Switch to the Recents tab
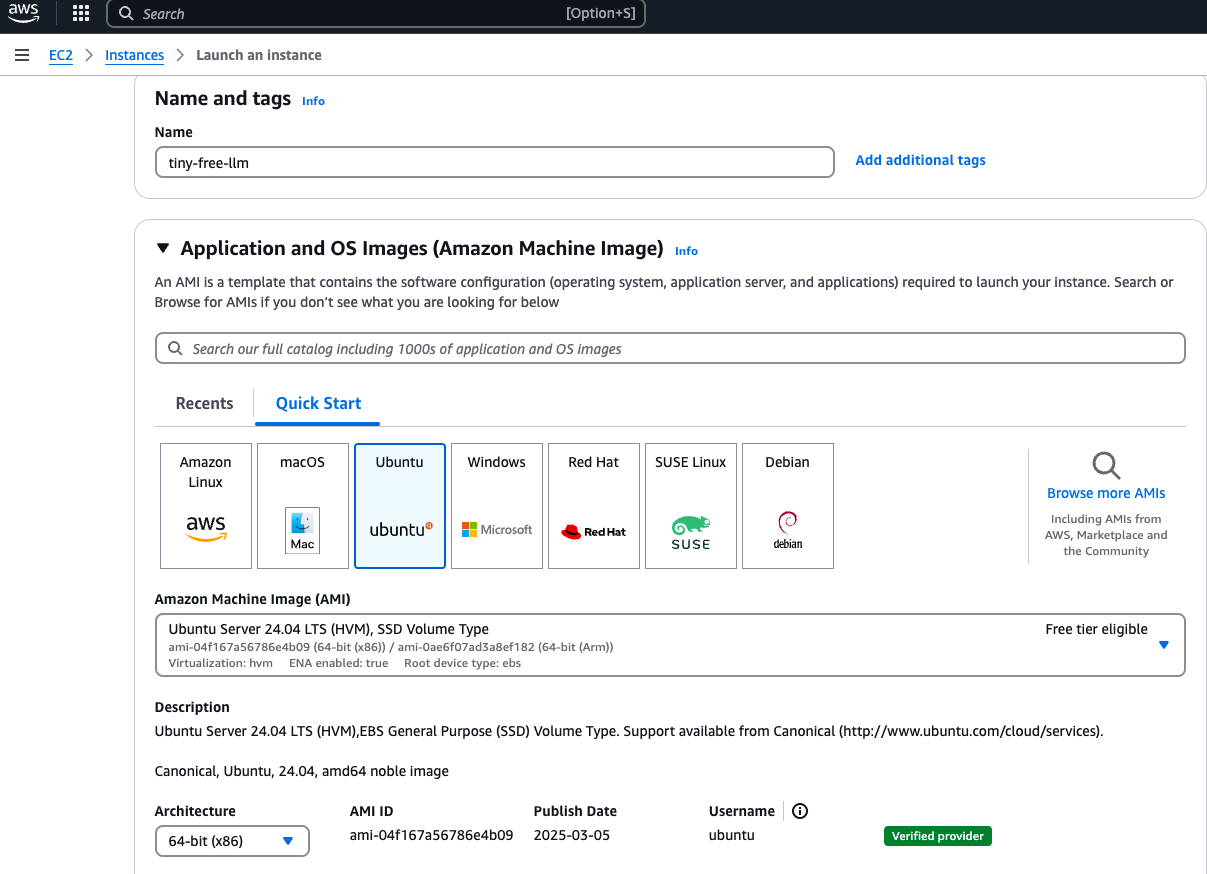Screen dimensions: 1207x874 [204, 403]
